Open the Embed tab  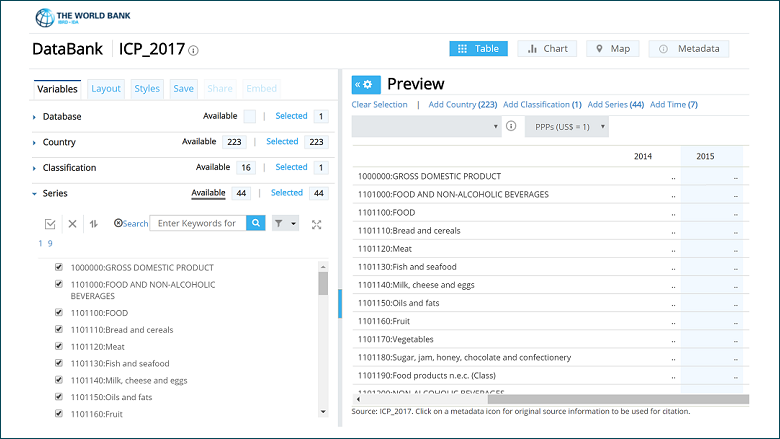click(262, 89)
